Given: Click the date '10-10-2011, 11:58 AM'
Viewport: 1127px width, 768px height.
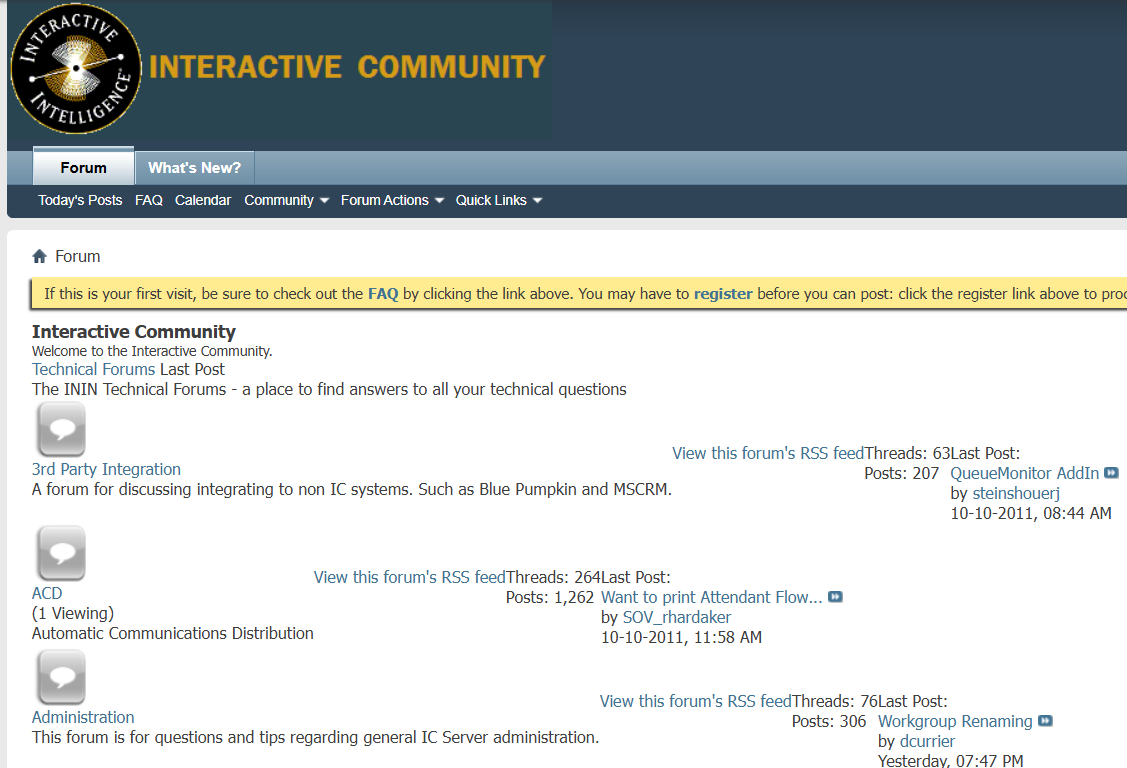Looking at the screenshot, I should tap(681, 637).
